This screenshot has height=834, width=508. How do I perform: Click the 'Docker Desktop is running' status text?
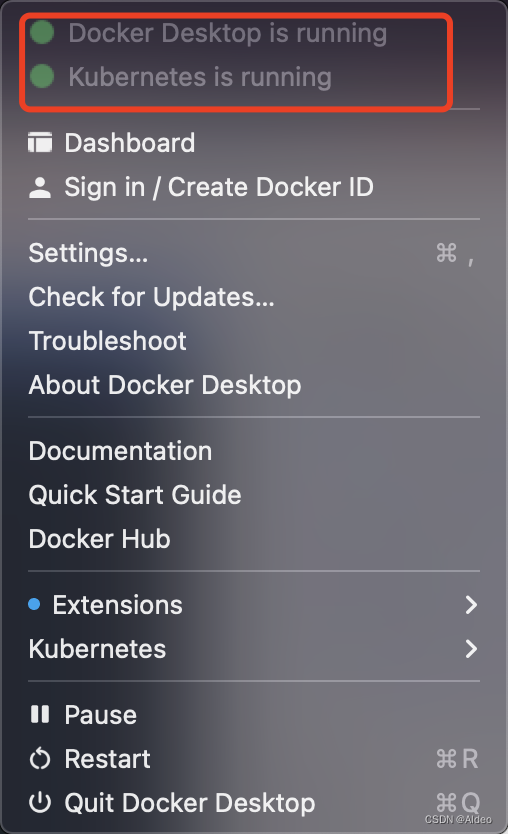[x=228, y=33]
